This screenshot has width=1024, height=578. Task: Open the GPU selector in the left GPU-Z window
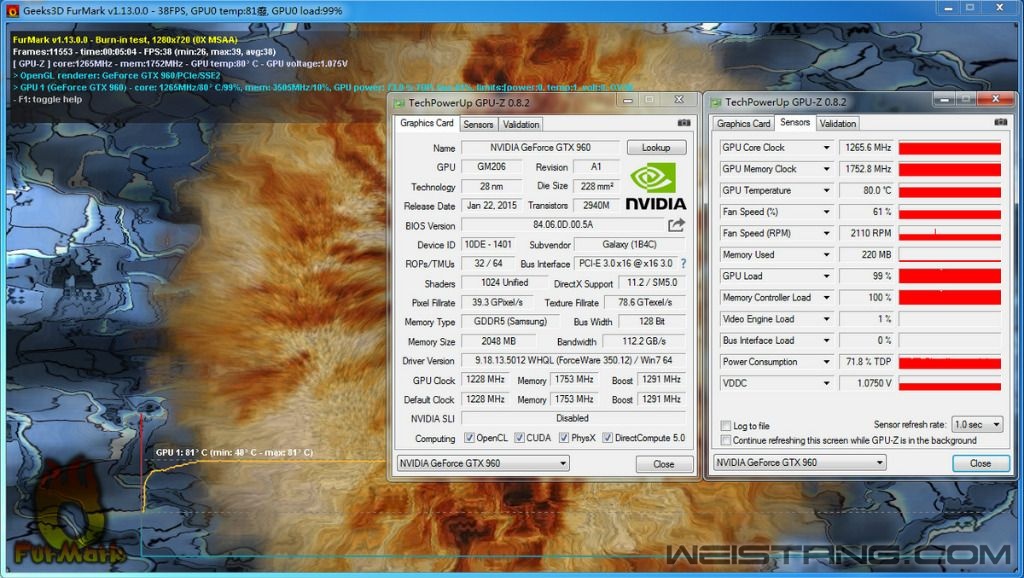pyautogui.click(x=483, y=463)
